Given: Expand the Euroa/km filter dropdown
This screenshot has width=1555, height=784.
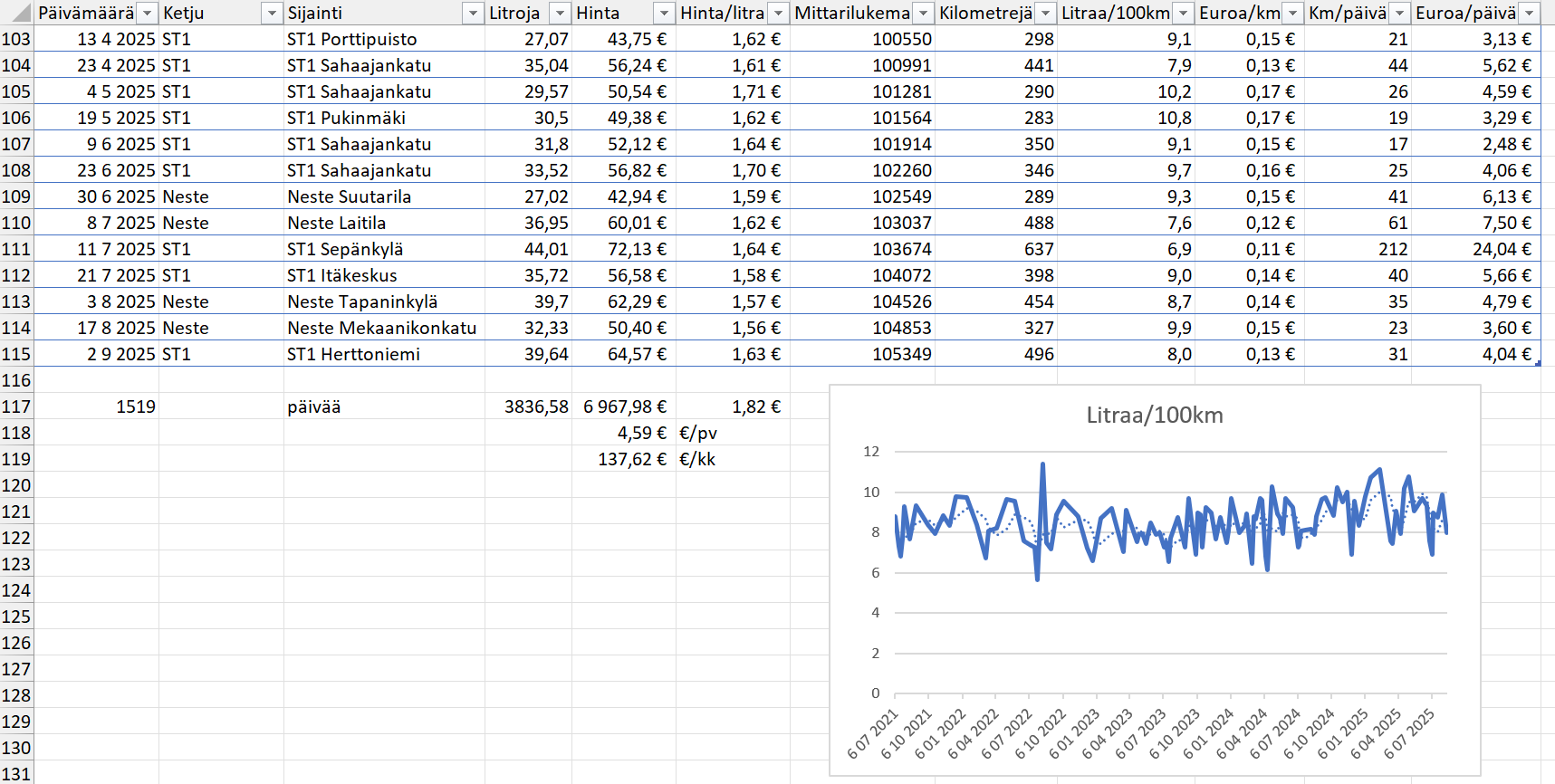Looking at the screenshot, I should click(1292, 14).
